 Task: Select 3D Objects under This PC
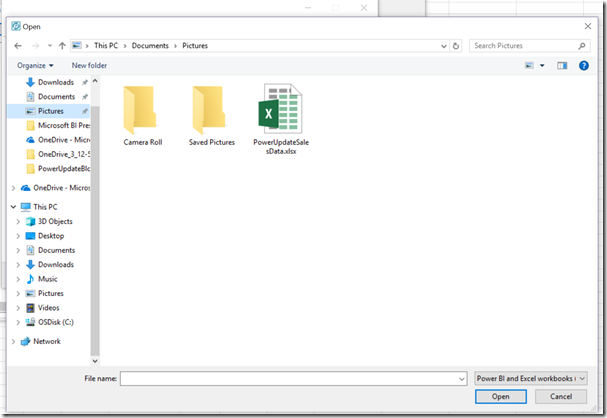point(49,221)
